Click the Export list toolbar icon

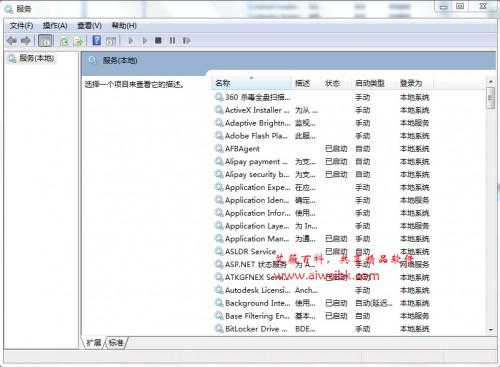[x=78, y=41]
